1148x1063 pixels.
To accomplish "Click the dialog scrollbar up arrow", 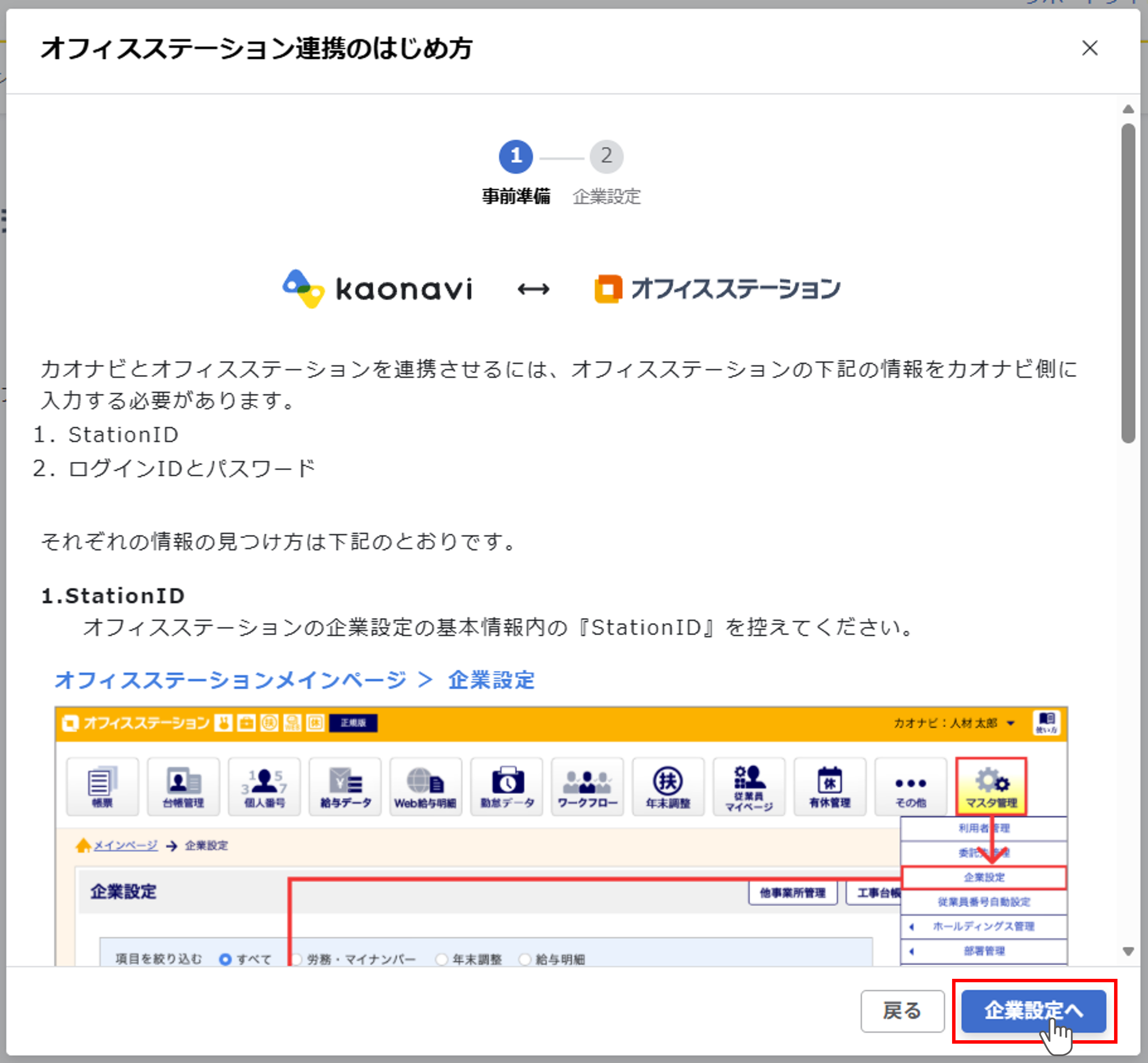I will pyautogui.click(x=1128, y=109).
